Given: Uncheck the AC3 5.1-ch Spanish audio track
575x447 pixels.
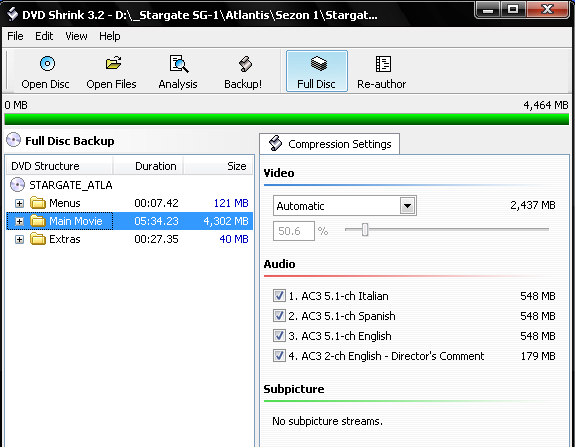Looking at the screenshot, I should point(279,316).
